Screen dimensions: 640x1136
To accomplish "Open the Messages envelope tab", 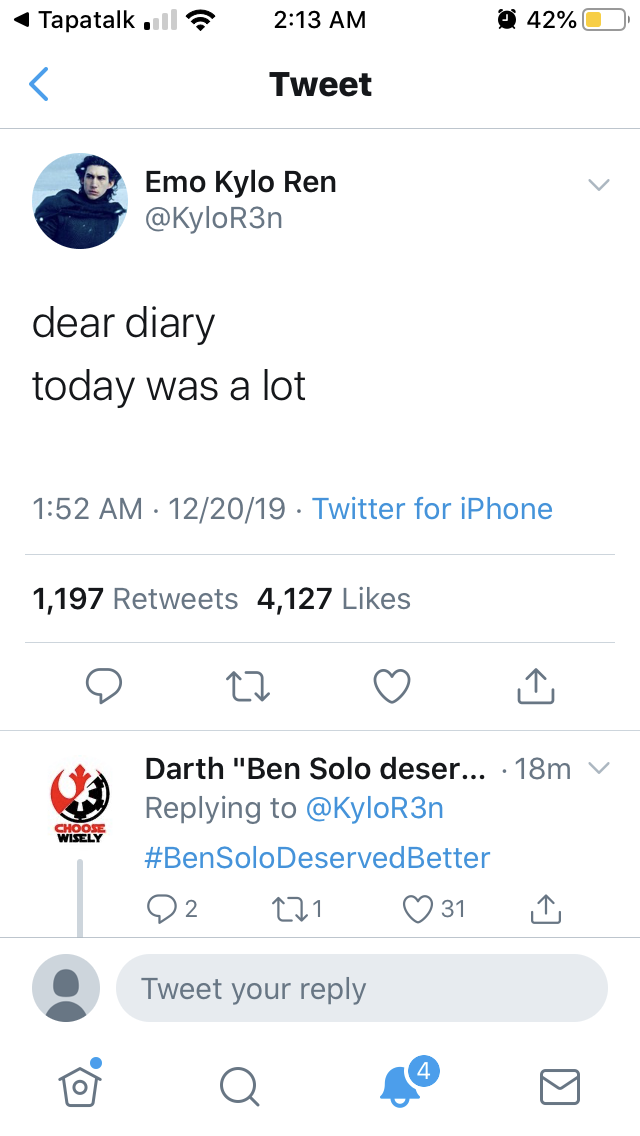I will pyautogui.click(x=560, y=1087).
